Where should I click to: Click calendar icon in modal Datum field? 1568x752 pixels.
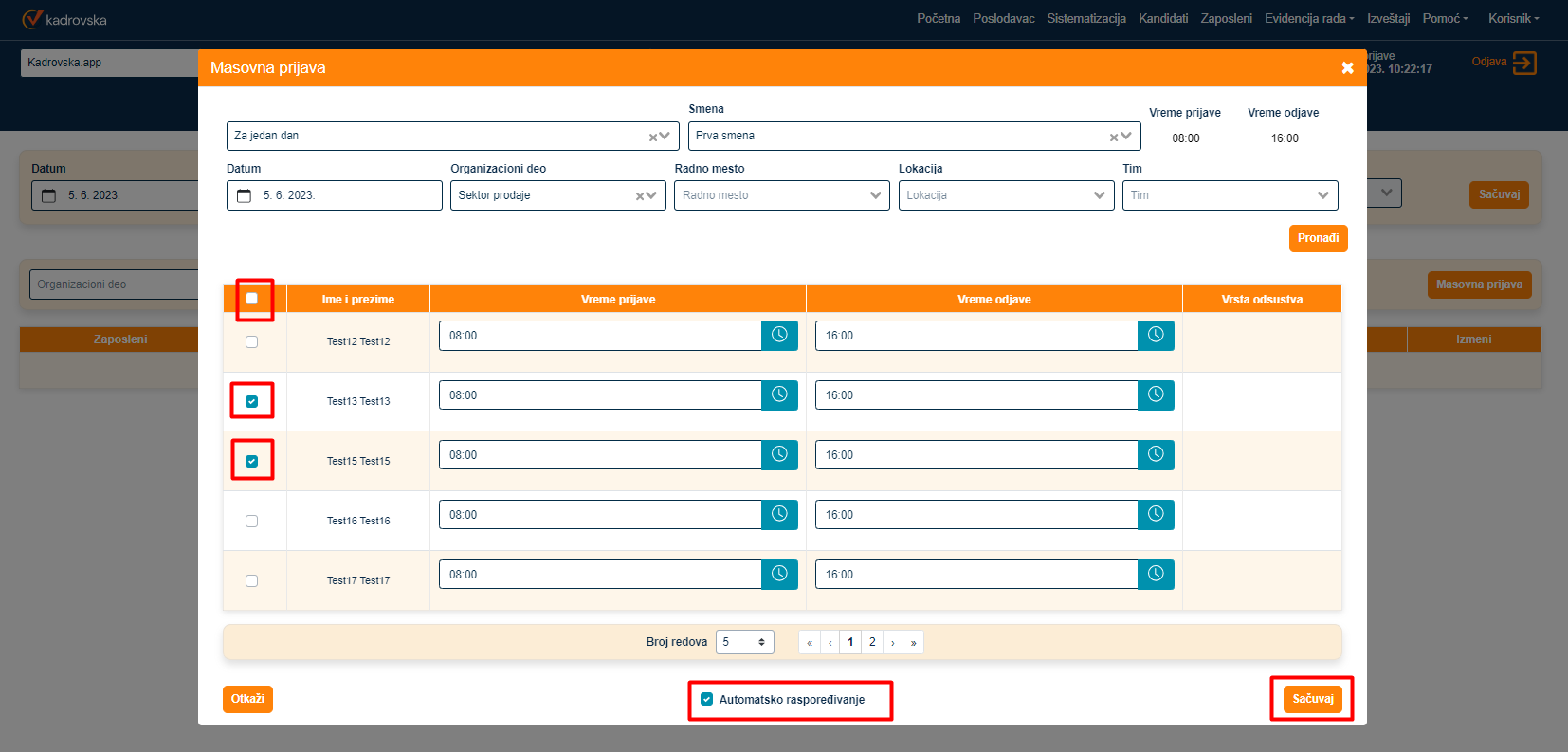click(x=245, y=195)
